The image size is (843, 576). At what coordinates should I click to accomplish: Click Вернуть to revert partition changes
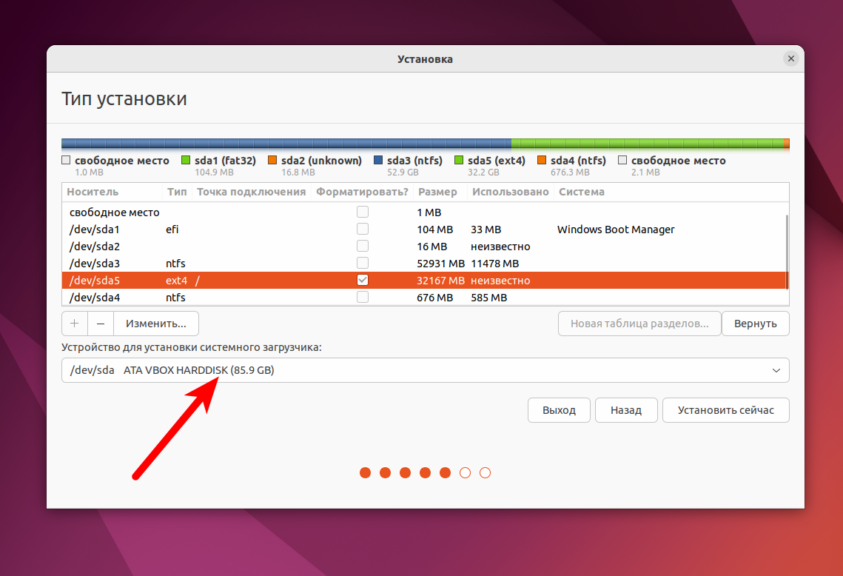(x=755, y=323)
